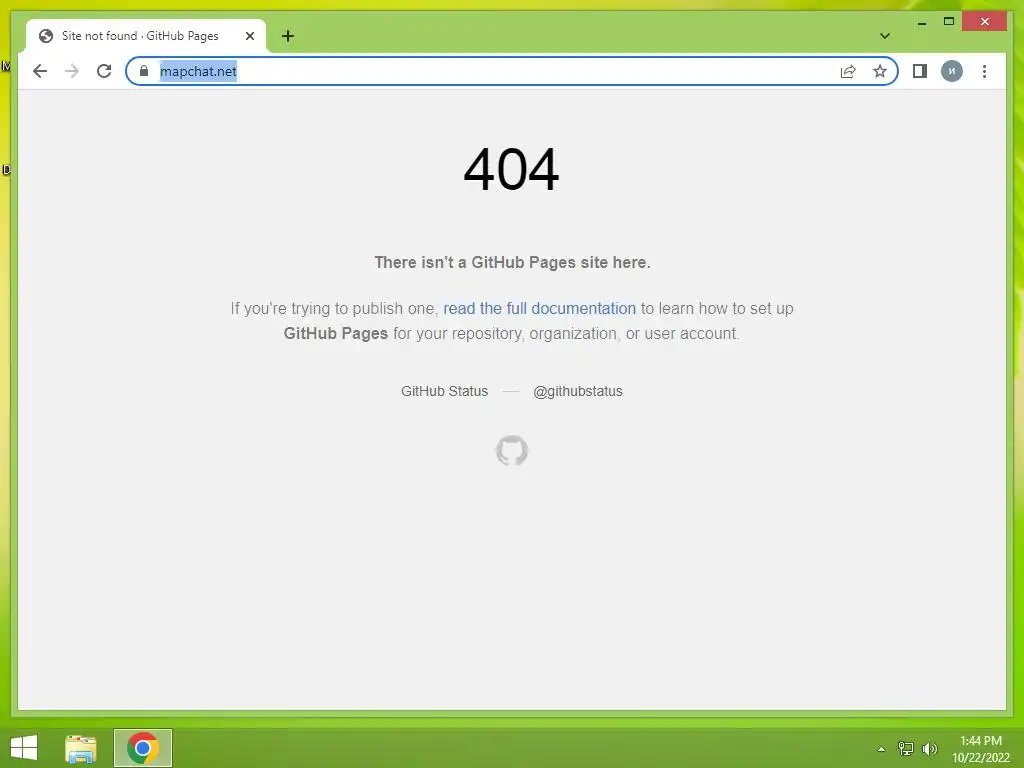1024x768 pixels.
Task: Close the Chrome window
Action: pyautogui.click(x=985, y=22)
